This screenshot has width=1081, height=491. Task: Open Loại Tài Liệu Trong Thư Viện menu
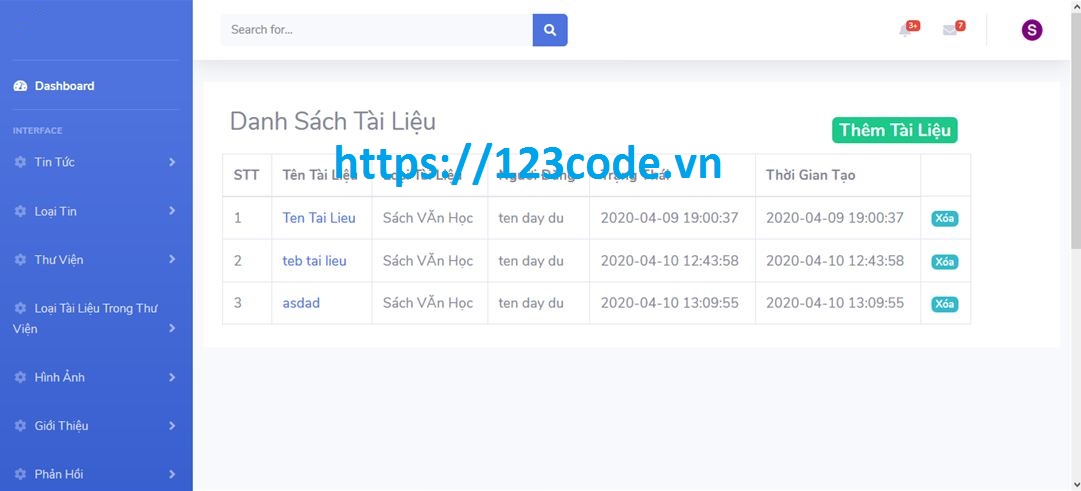(96, 318)
